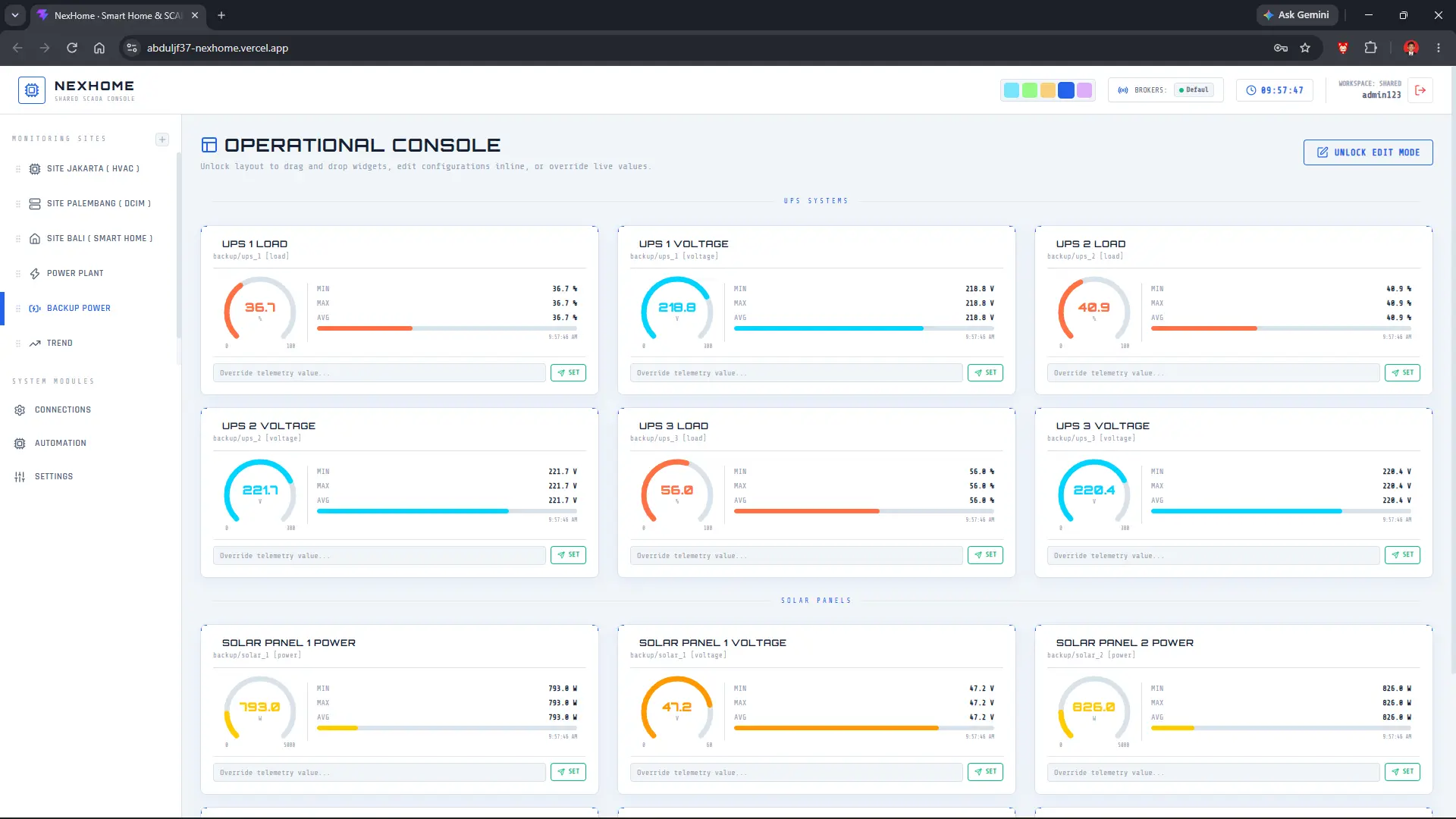
Task: Click the Backup Power battery icon
Action: coord(35,309)
